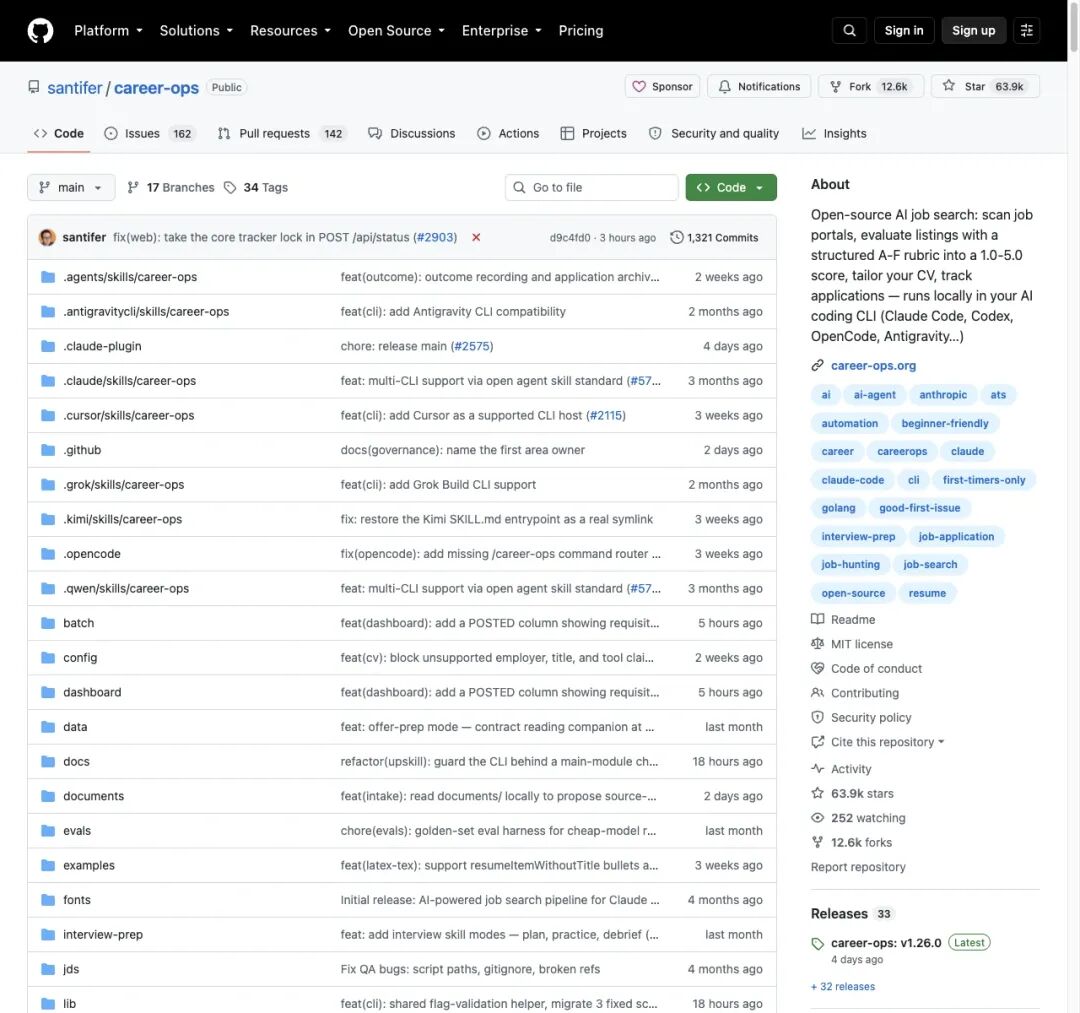Switch to the Insights tab
Viewport: 1080px width, 1013px height.
tap(834, 133)
